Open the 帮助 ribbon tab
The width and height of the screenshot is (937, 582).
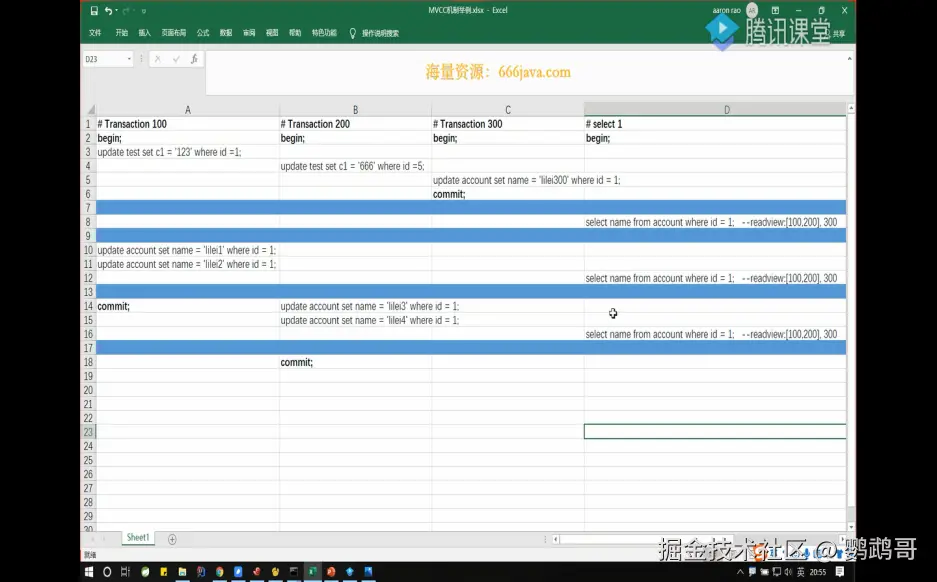pyautogui.click(x=295, y=33)
